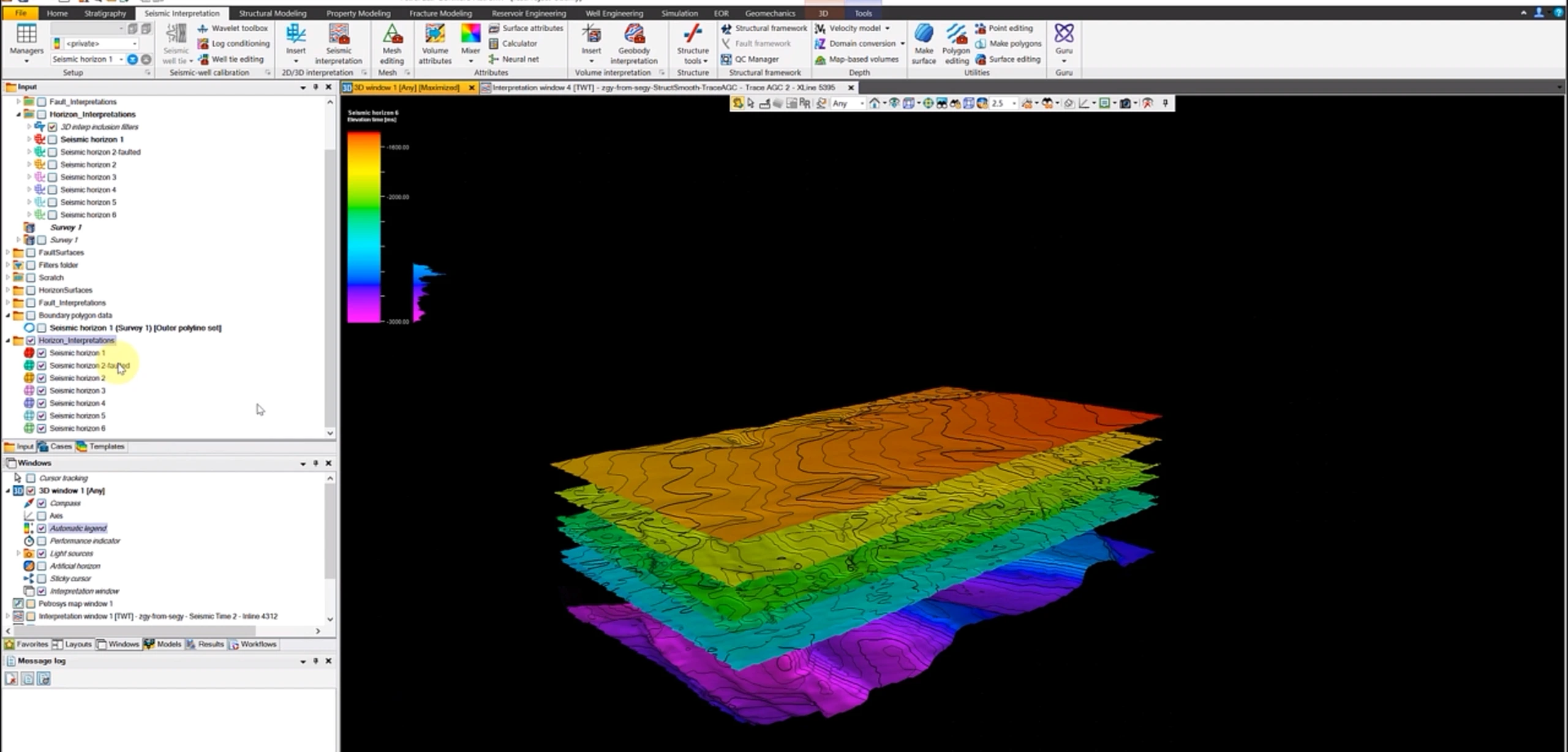This screenshot has height=752, width=1568.
Task: Open Neural net tool
Action: (x=513, y=59)
